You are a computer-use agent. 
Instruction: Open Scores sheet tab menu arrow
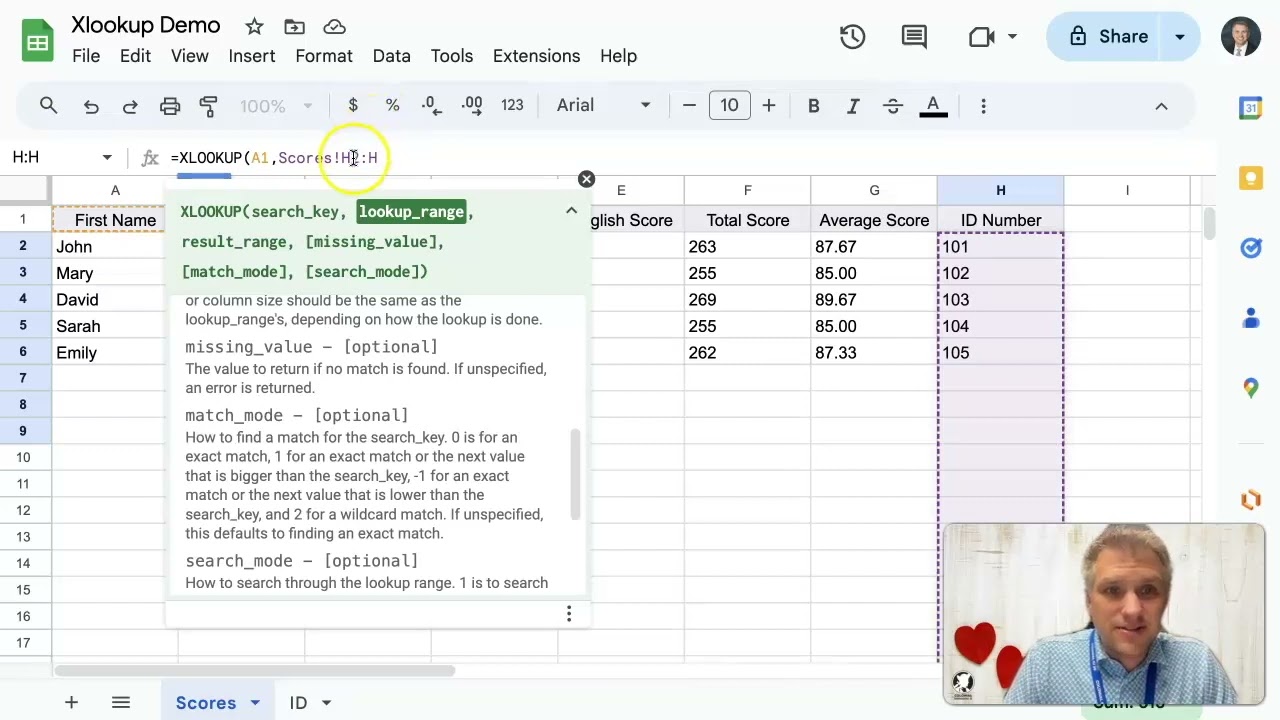coord(255,703)
